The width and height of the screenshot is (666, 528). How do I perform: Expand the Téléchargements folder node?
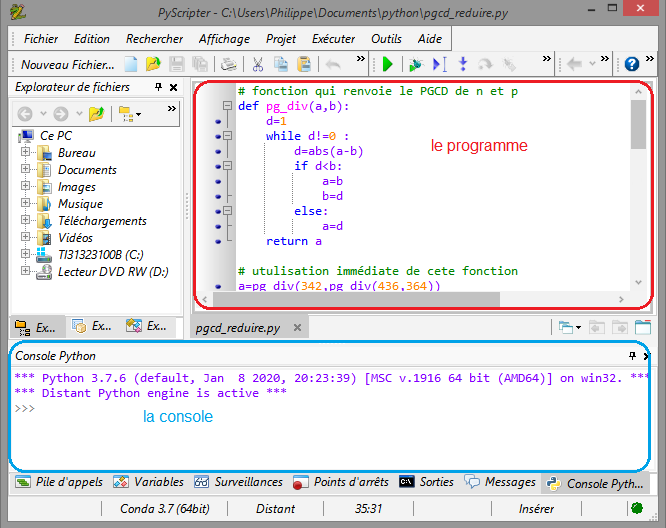(x=26, y=221)
